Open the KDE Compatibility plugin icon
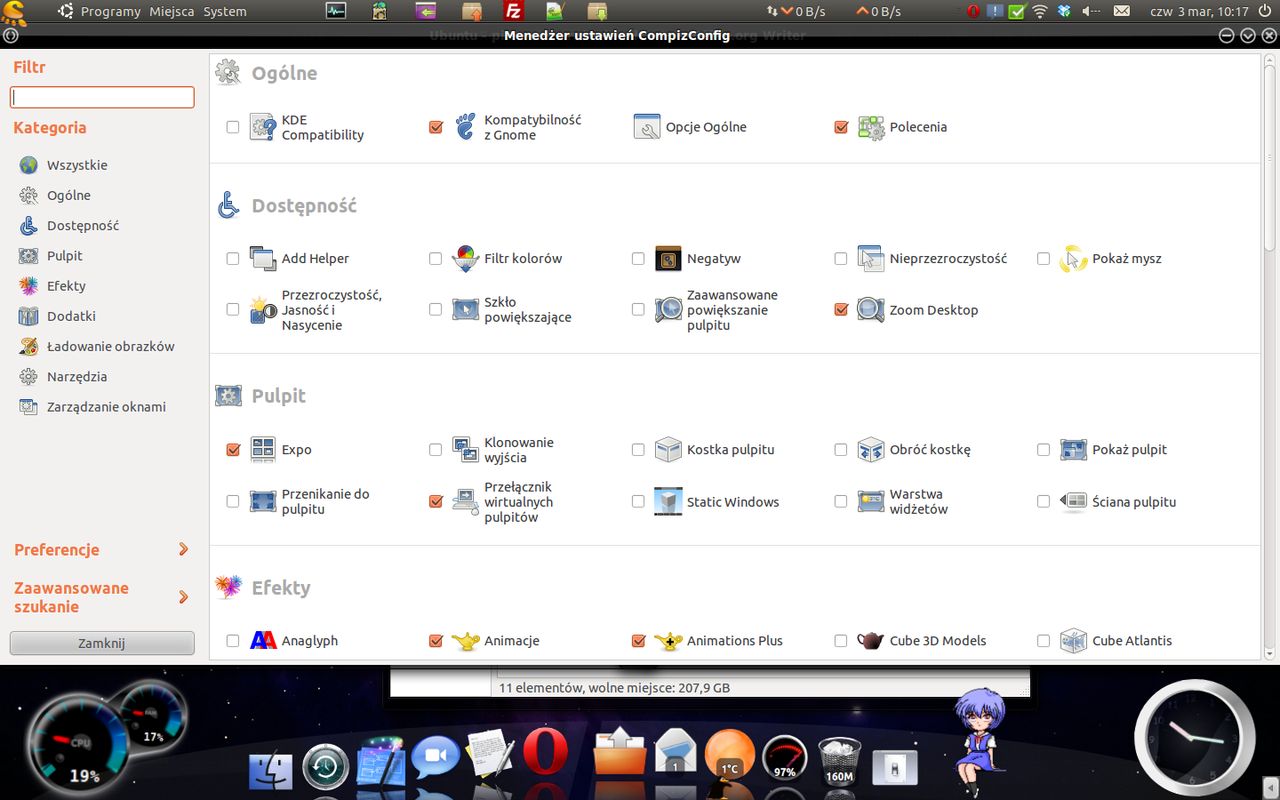The height and width of the screenshot is (800, 1280). point(263,127)
